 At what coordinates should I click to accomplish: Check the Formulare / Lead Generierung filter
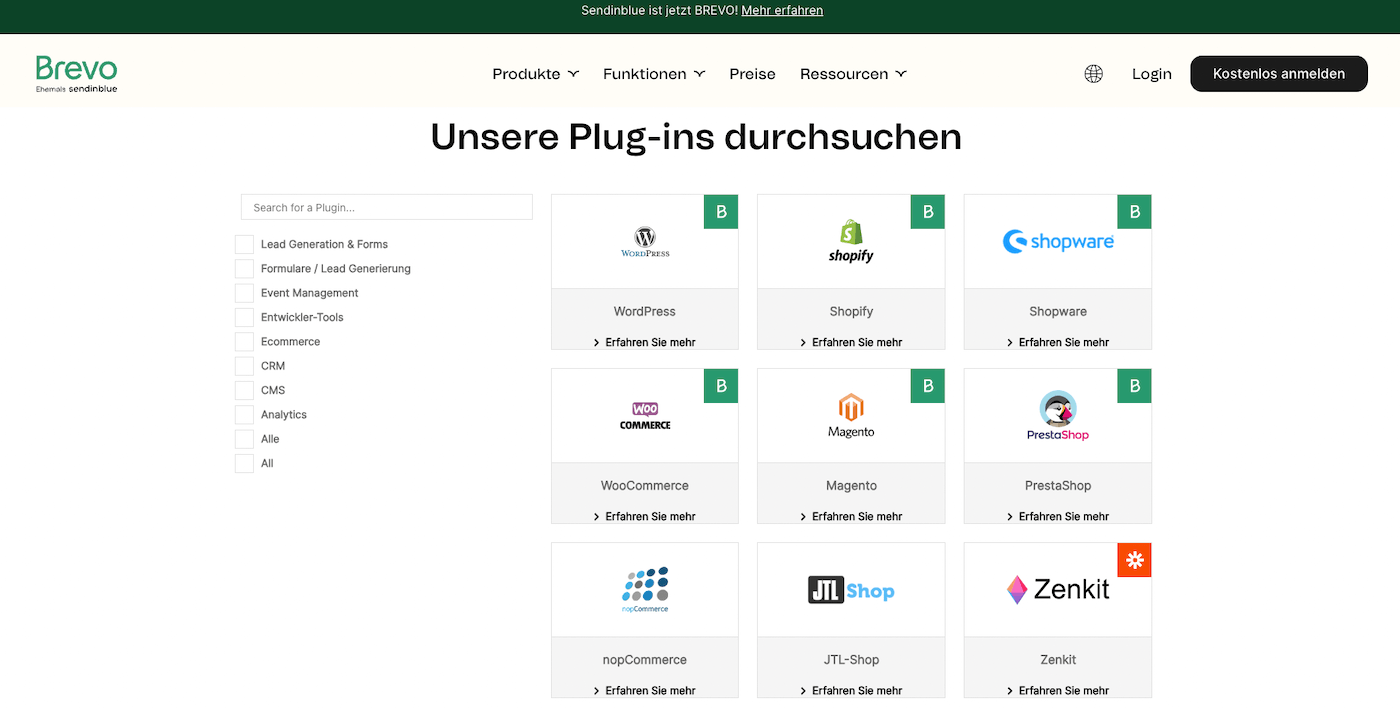[244, 269]
